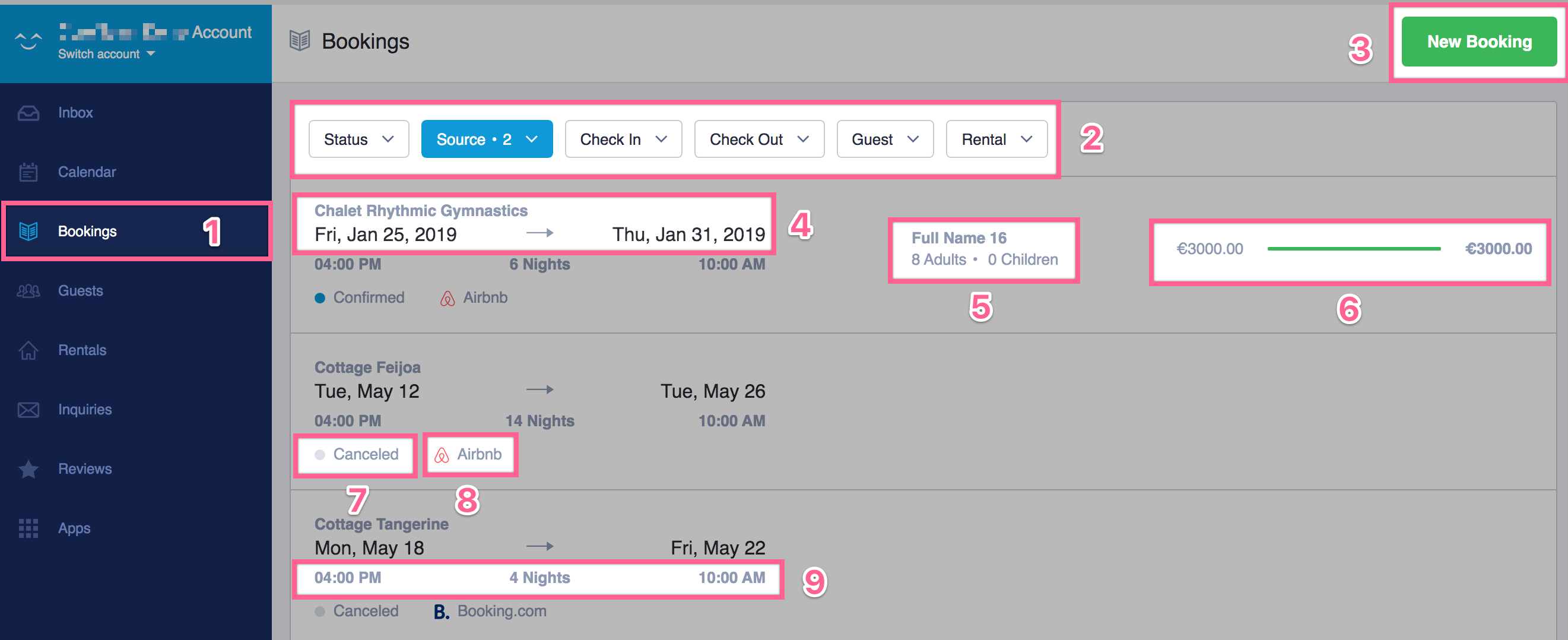
Task: Select the Calendar sidebar icon
Action: click(28, 171)
